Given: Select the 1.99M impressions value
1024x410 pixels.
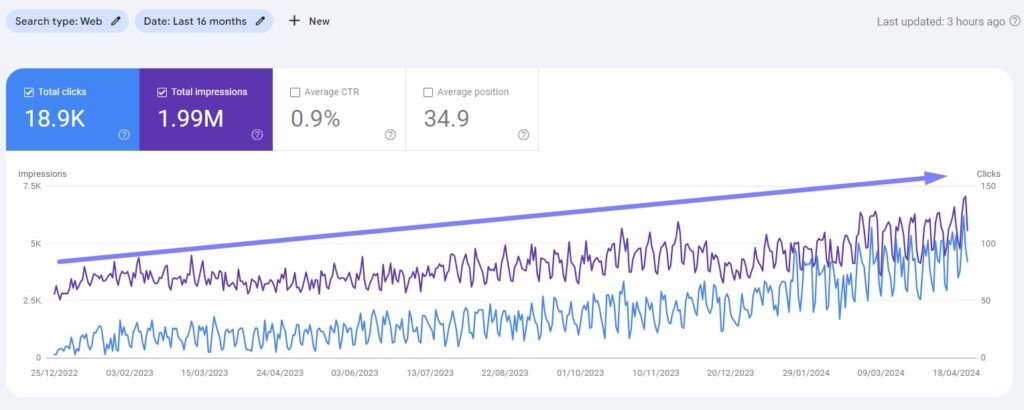Looking at the screenshot, I should 192,119.
